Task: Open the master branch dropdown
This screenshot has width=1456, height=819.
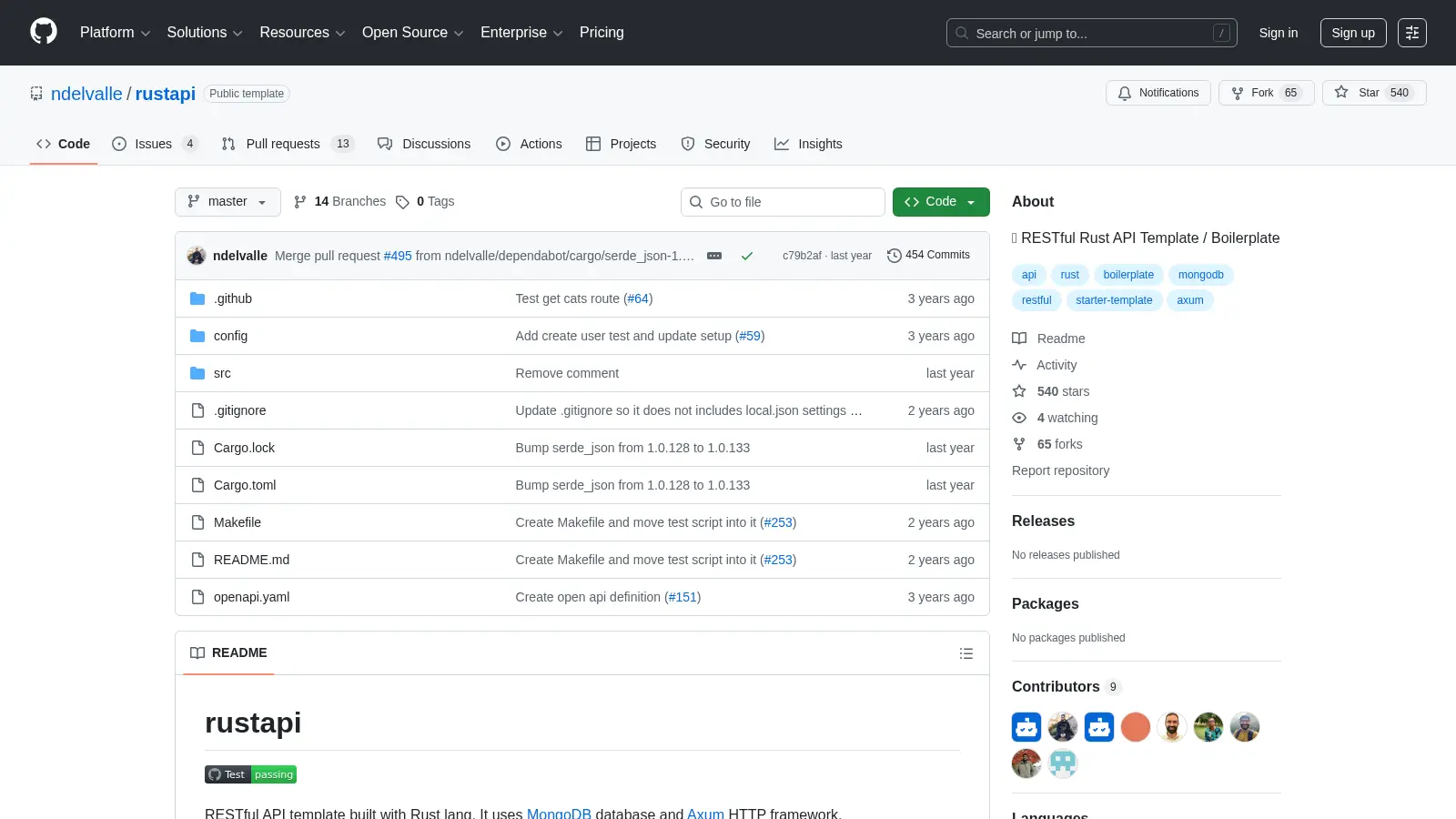Action: [x=227, y=202]
